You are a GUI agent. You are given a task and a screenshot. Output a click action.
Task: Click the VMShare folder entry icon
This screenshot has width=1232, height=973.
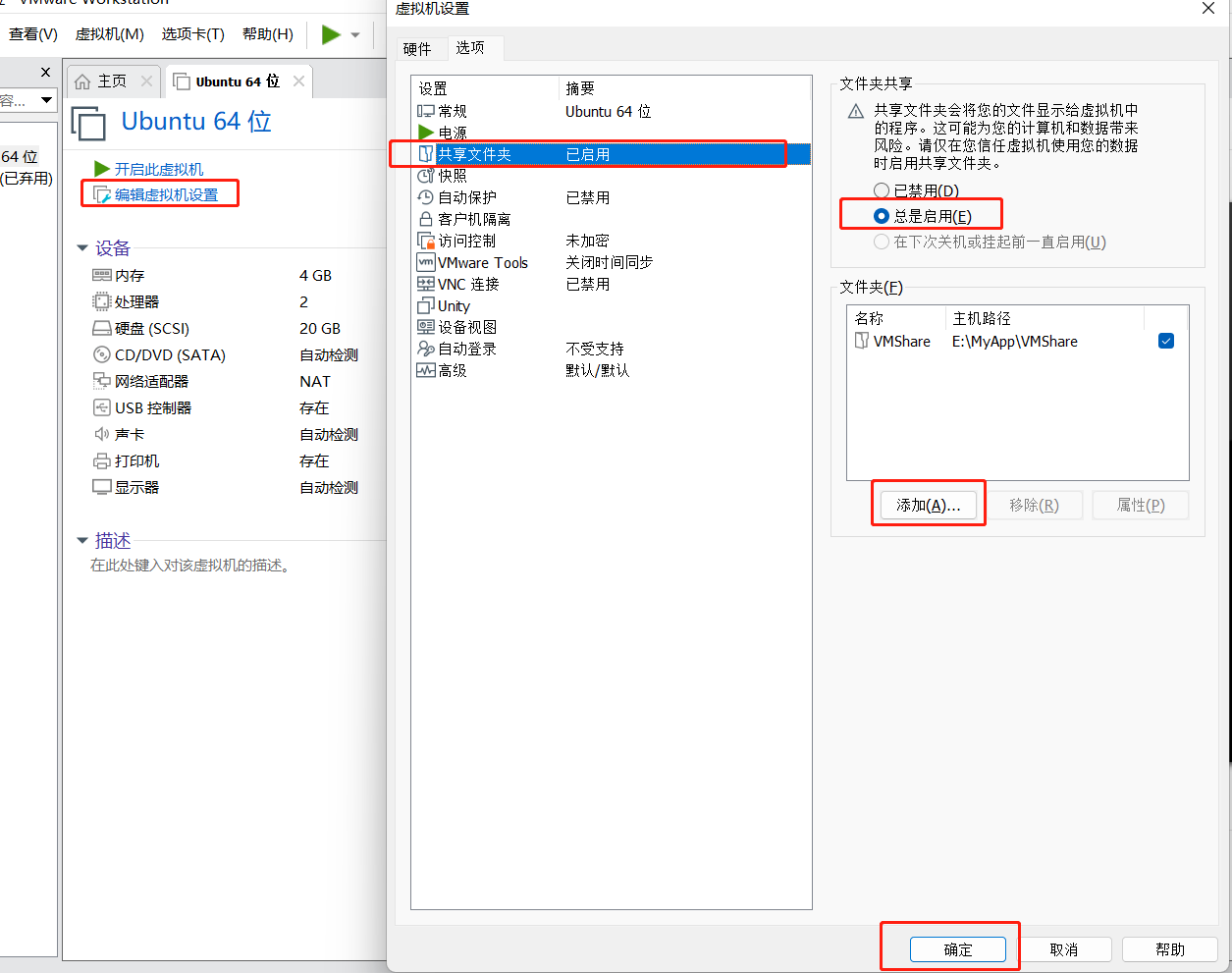coord(862,341)
